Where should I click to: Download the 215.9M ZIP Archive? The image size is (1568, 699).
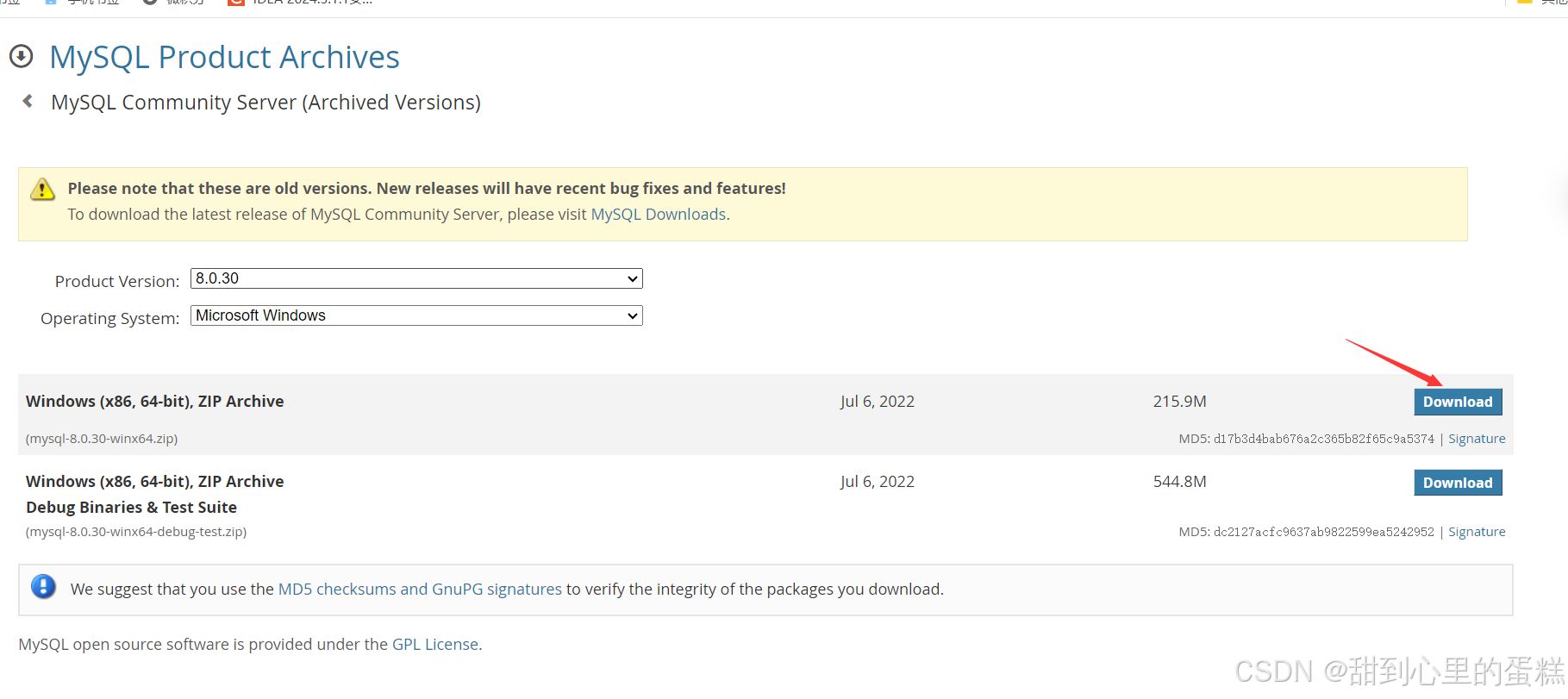coord(1458,402)
